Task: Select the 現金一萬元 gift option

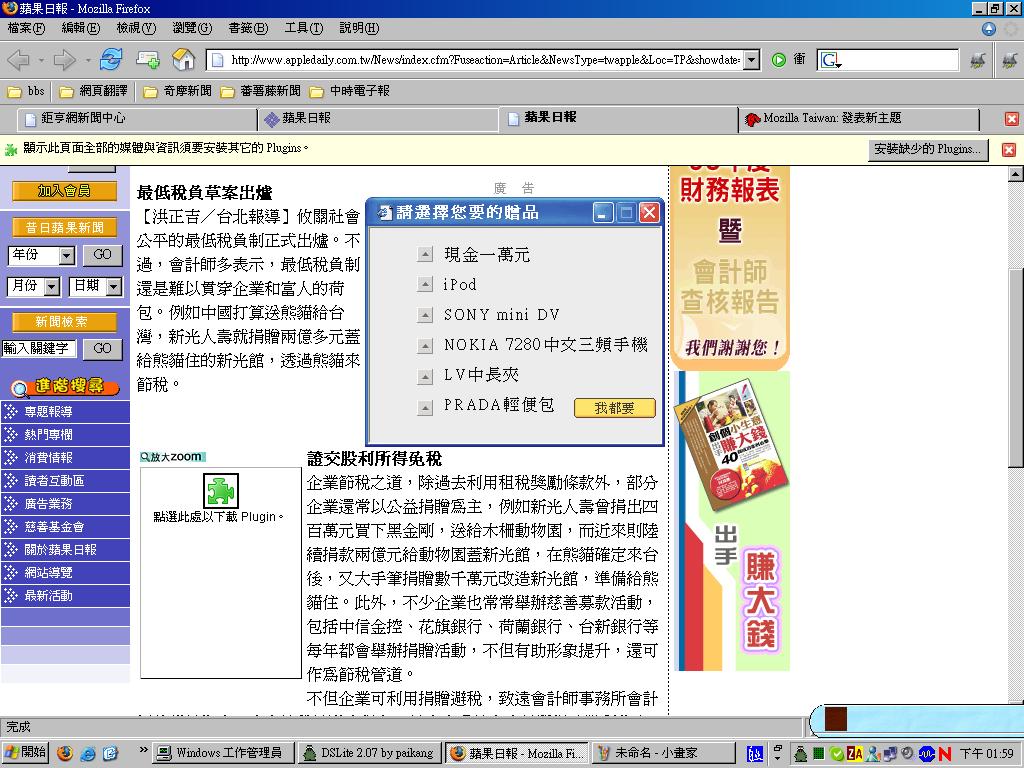Action: click(425, 255)
